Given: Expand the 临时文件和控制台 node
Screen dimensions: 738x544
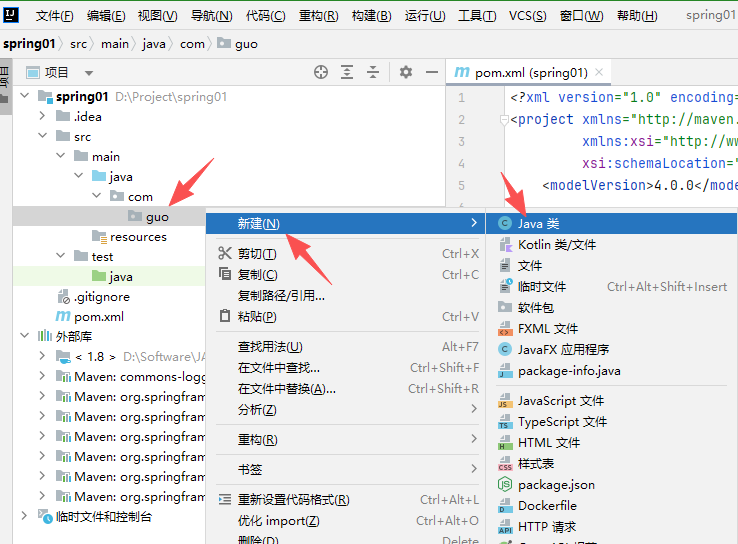Looking at the screenshot, I should pyautogui.click(x=24, y=517).
